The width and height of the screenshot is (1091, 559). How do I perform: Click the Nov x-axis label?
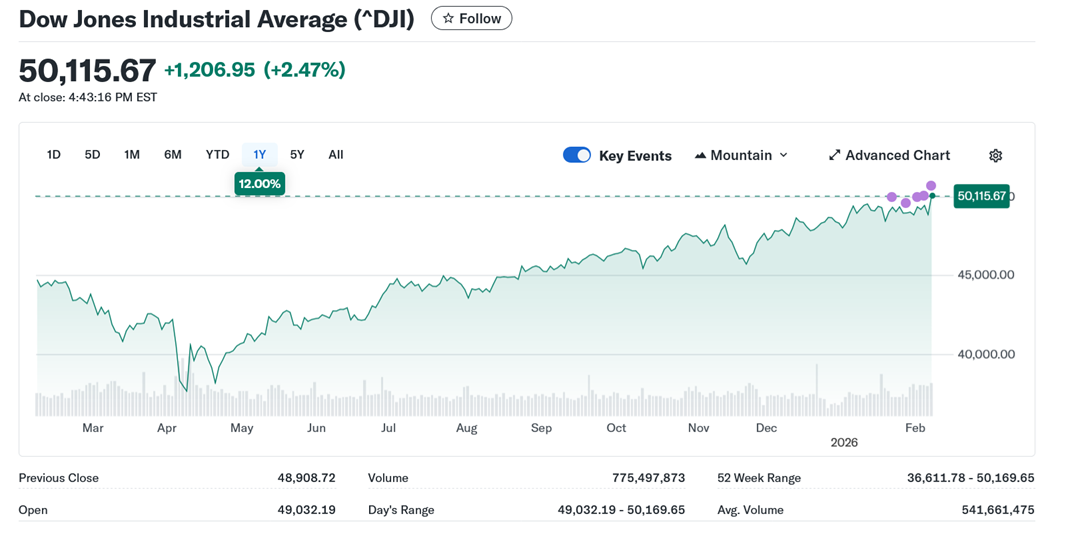(x=699, y=428)
